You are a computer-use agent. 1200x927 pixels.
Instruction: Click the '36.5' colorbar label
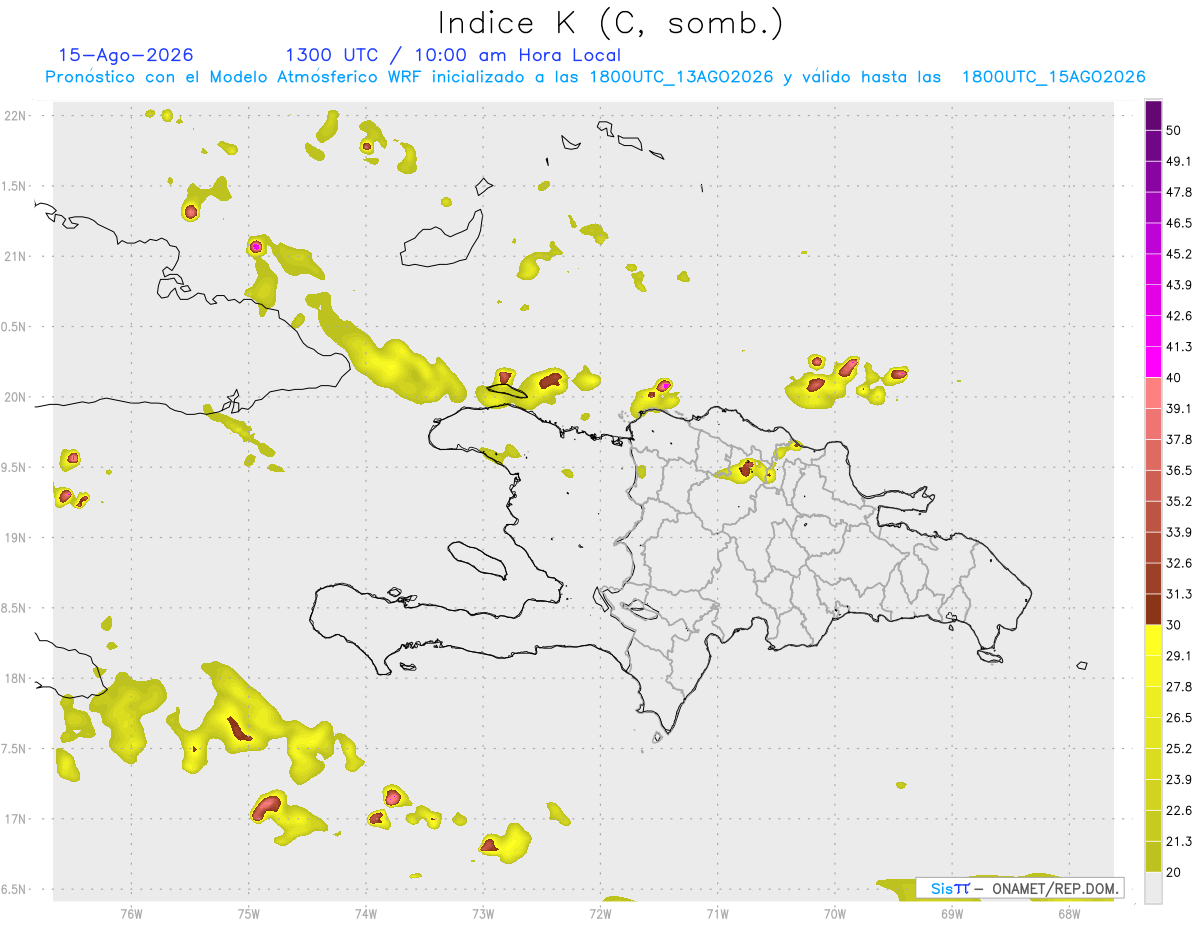point(1179,470)
